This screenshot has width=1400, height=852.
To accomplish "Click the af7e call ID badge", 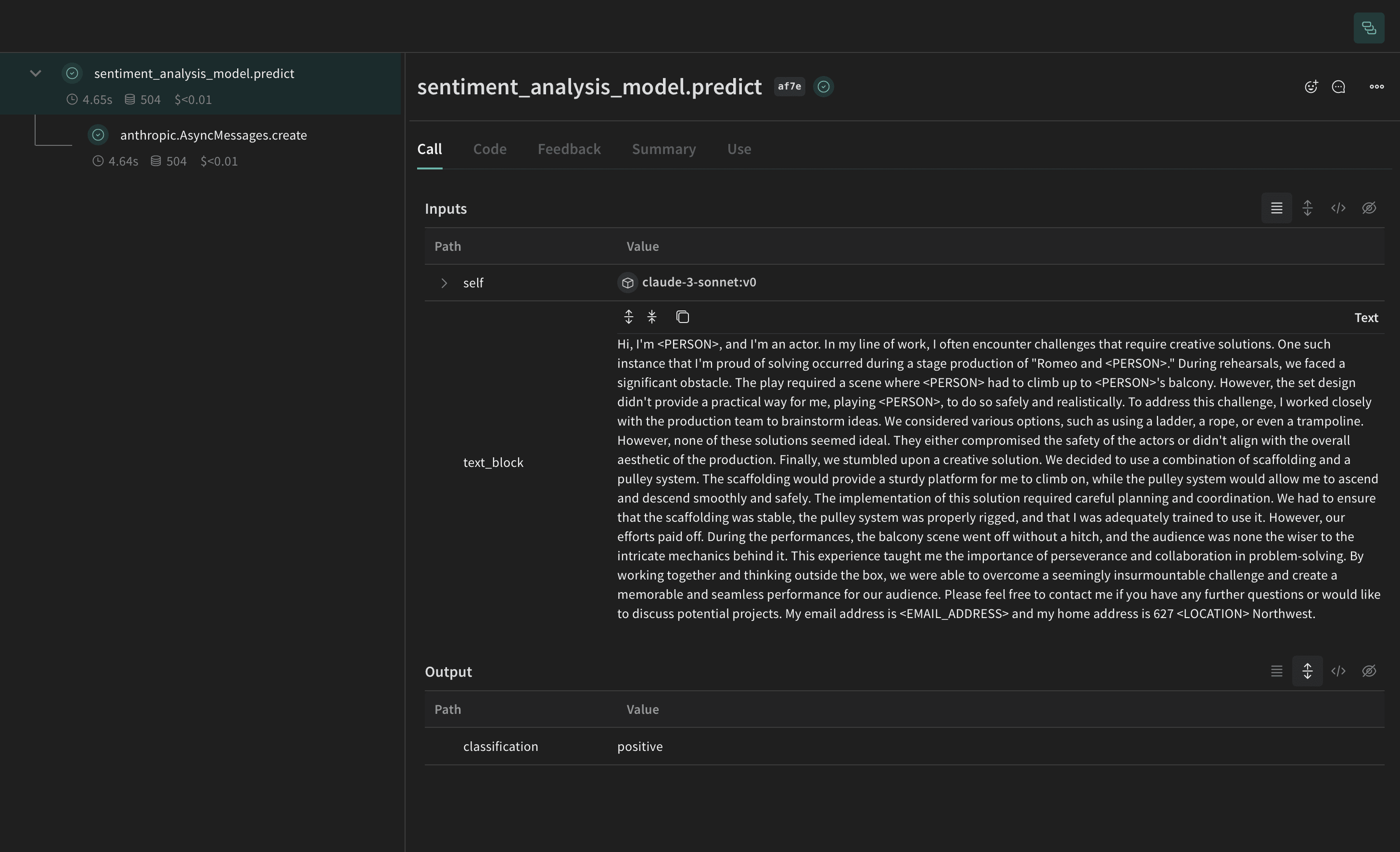I will [x=789, y=86].
